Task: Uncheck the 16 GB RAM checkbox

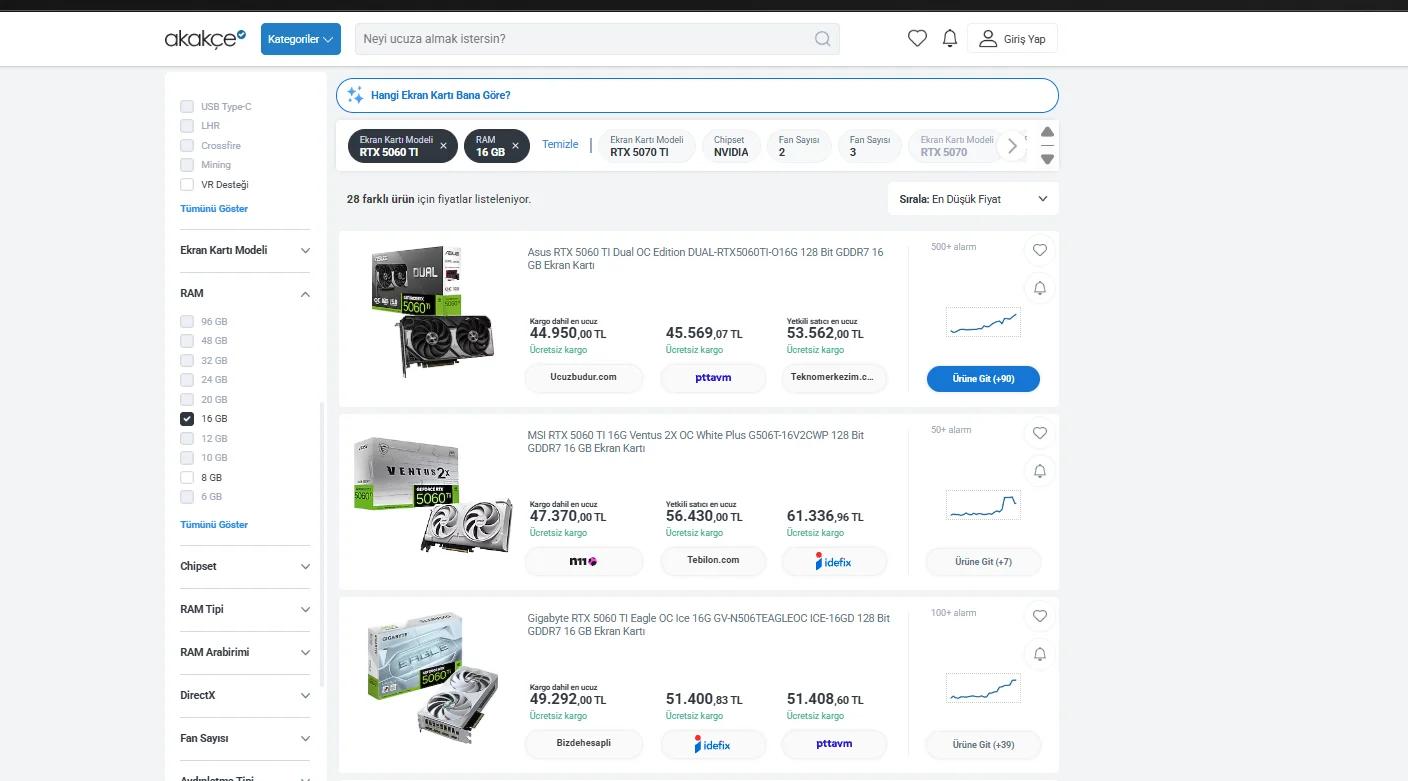Action: pos(187,419)
